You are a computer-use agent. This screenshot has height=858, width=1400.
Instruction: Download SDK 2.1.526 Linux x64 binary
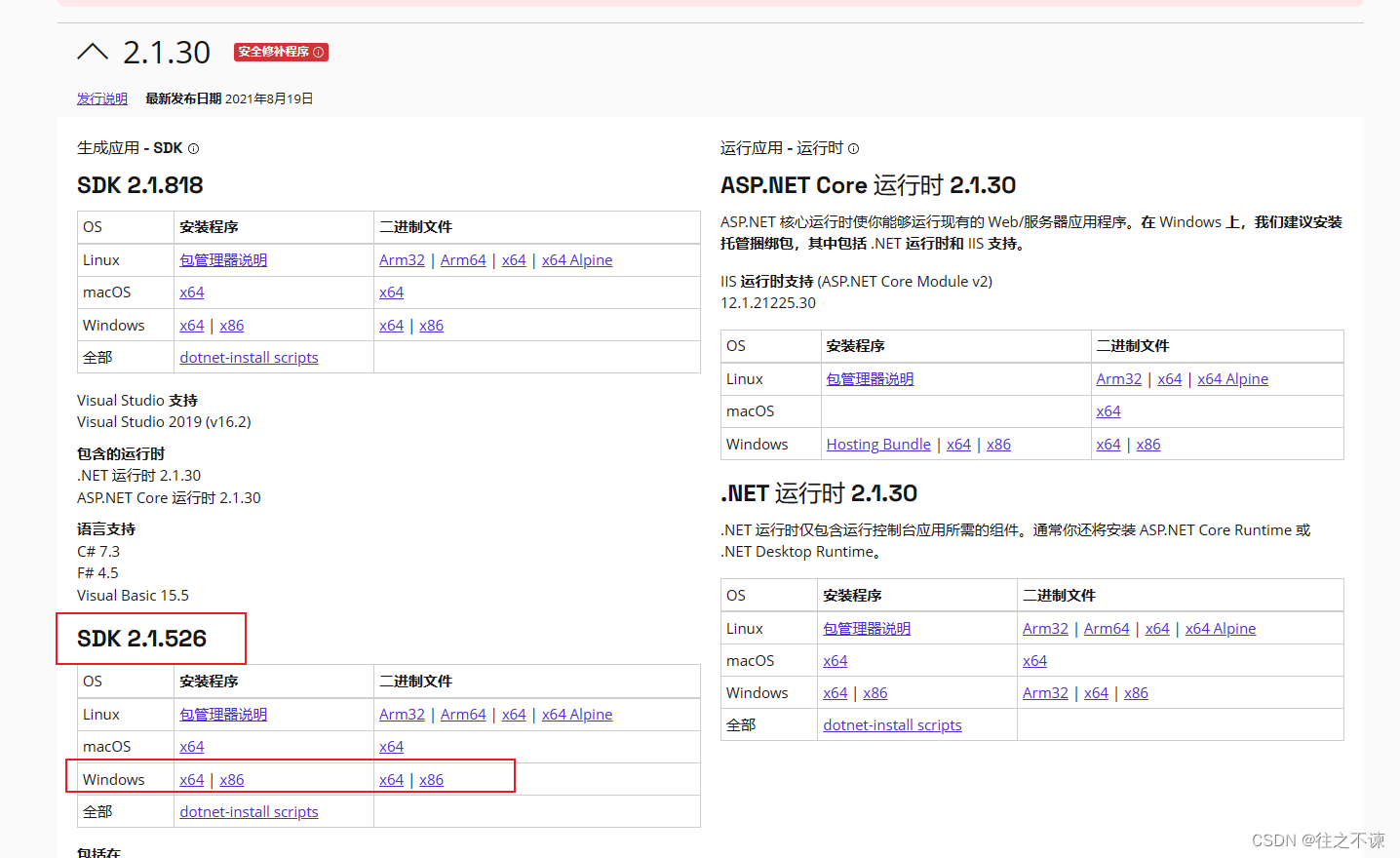tap(514, 715)
